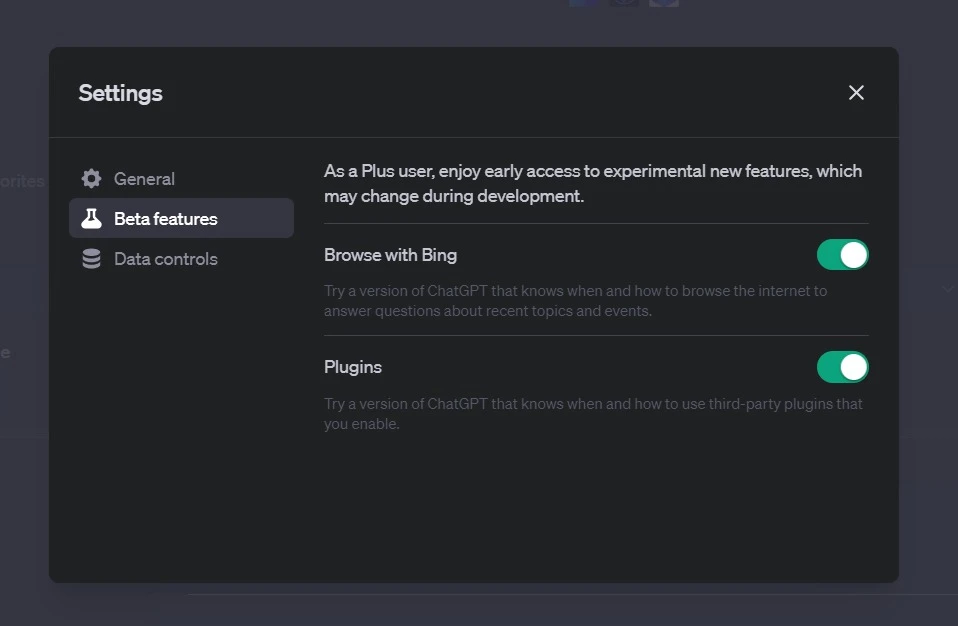Open the Data controls tab
The image size is (958, 626).
point(166,259)
